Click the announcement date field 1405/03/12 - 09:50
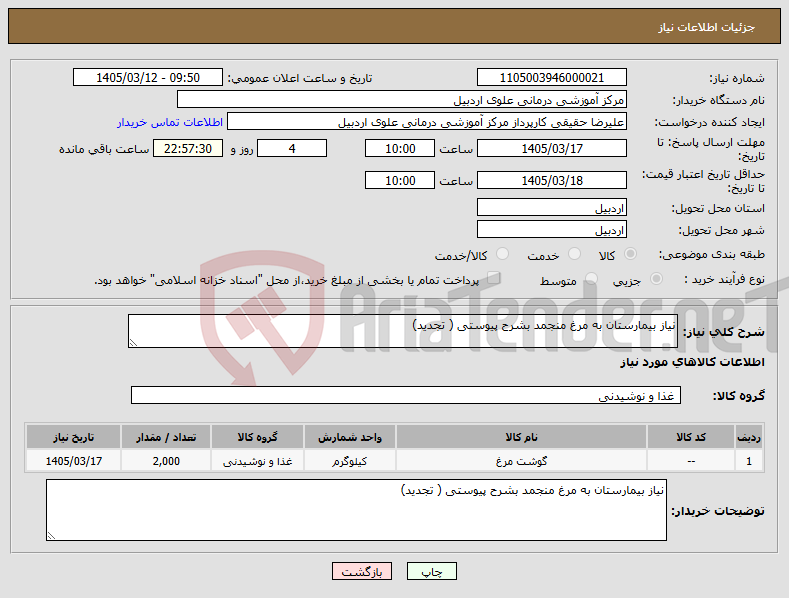The height and width of the screenshot is (598, 789). coord(148,78)
